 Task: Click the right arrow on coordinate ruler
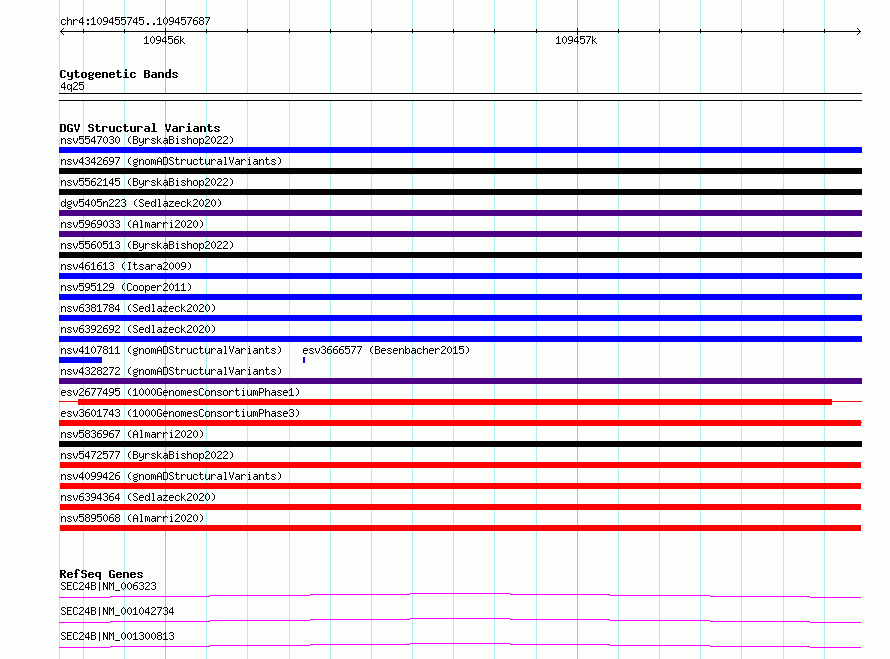(x=858, y=31)
